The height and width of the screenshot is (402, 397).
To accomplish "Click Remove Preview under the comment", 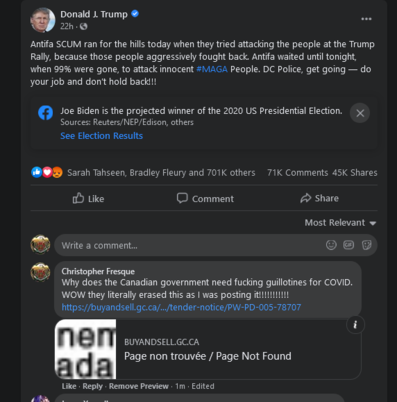I will 139,386.
